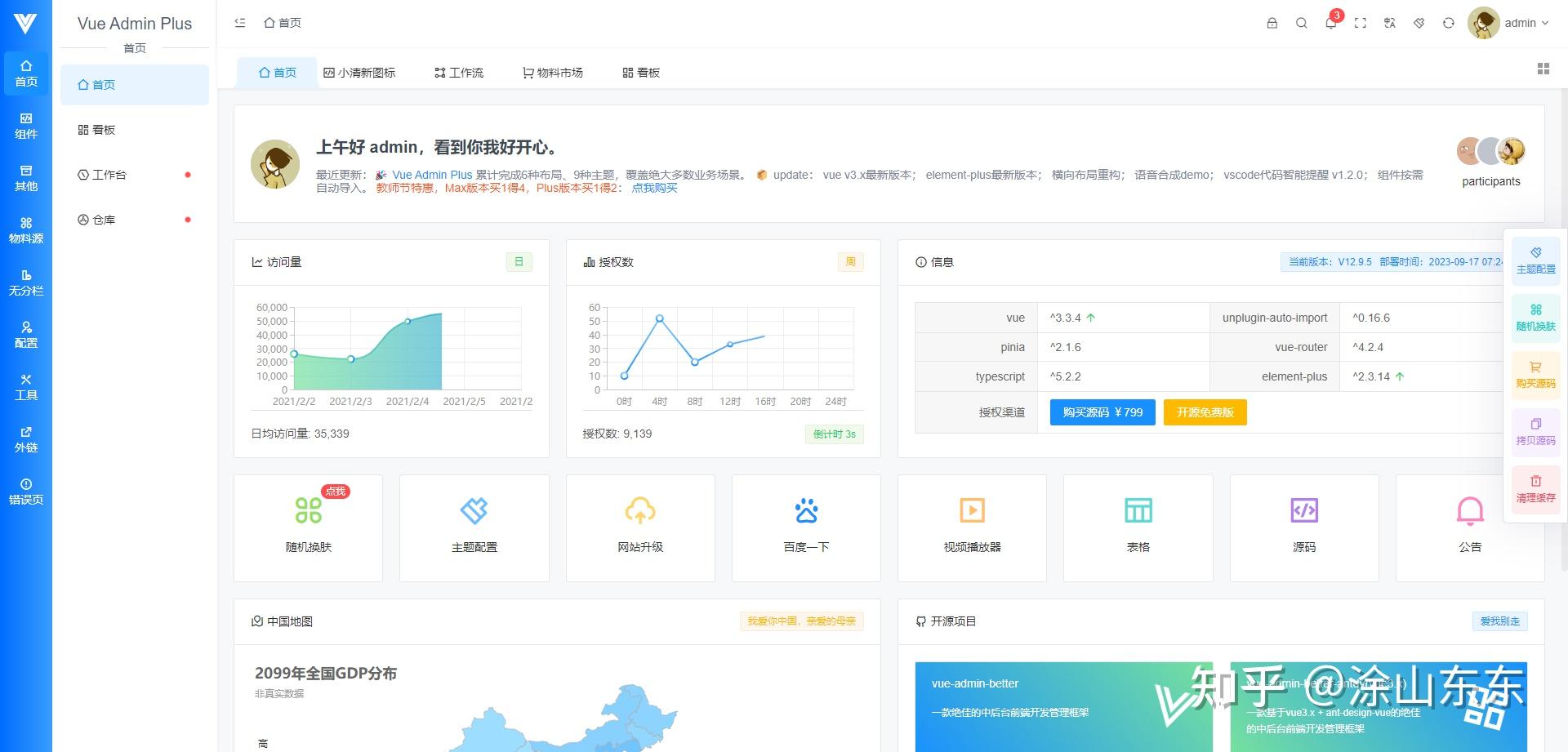Open the vue-admin-better project card
Viewport: 1568px width, 752px height.
tap(1064, 706)
